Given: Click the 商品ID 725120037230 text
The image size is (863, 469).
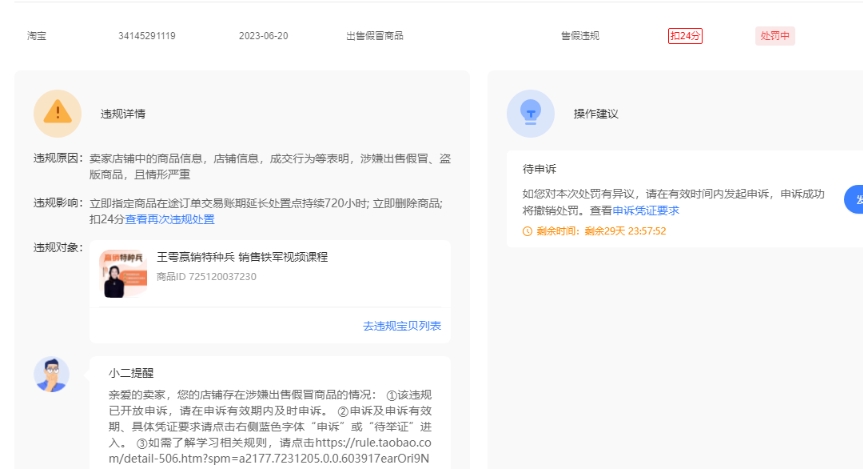Looking at the screenshot, I should [206, 277].
